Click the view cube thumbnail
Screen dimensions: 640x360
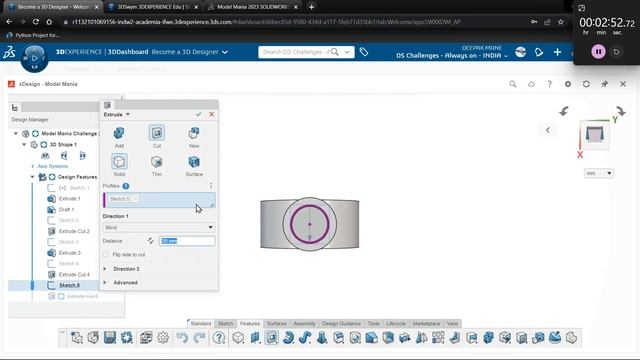(x=595, y=134)
